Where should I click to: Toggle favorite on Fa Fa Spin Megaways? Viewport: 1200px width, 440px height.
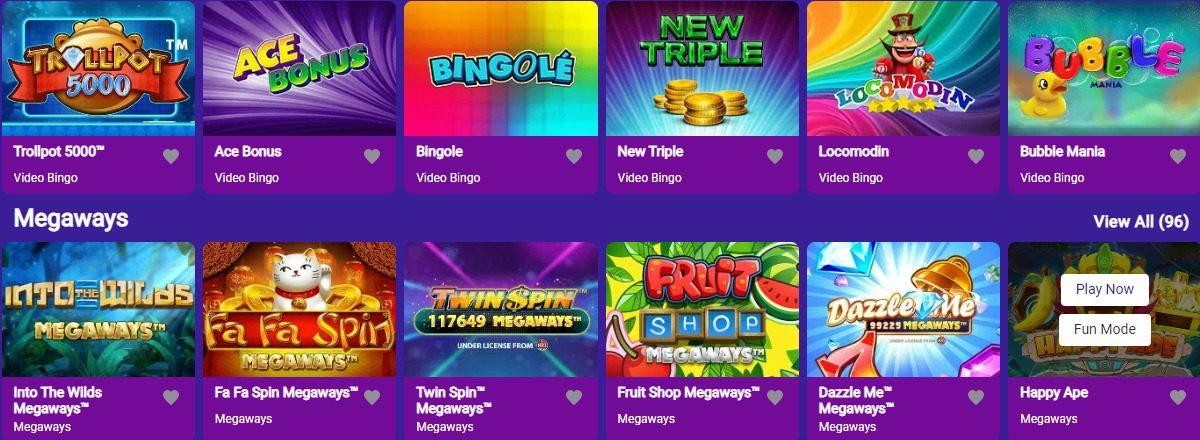372,397
